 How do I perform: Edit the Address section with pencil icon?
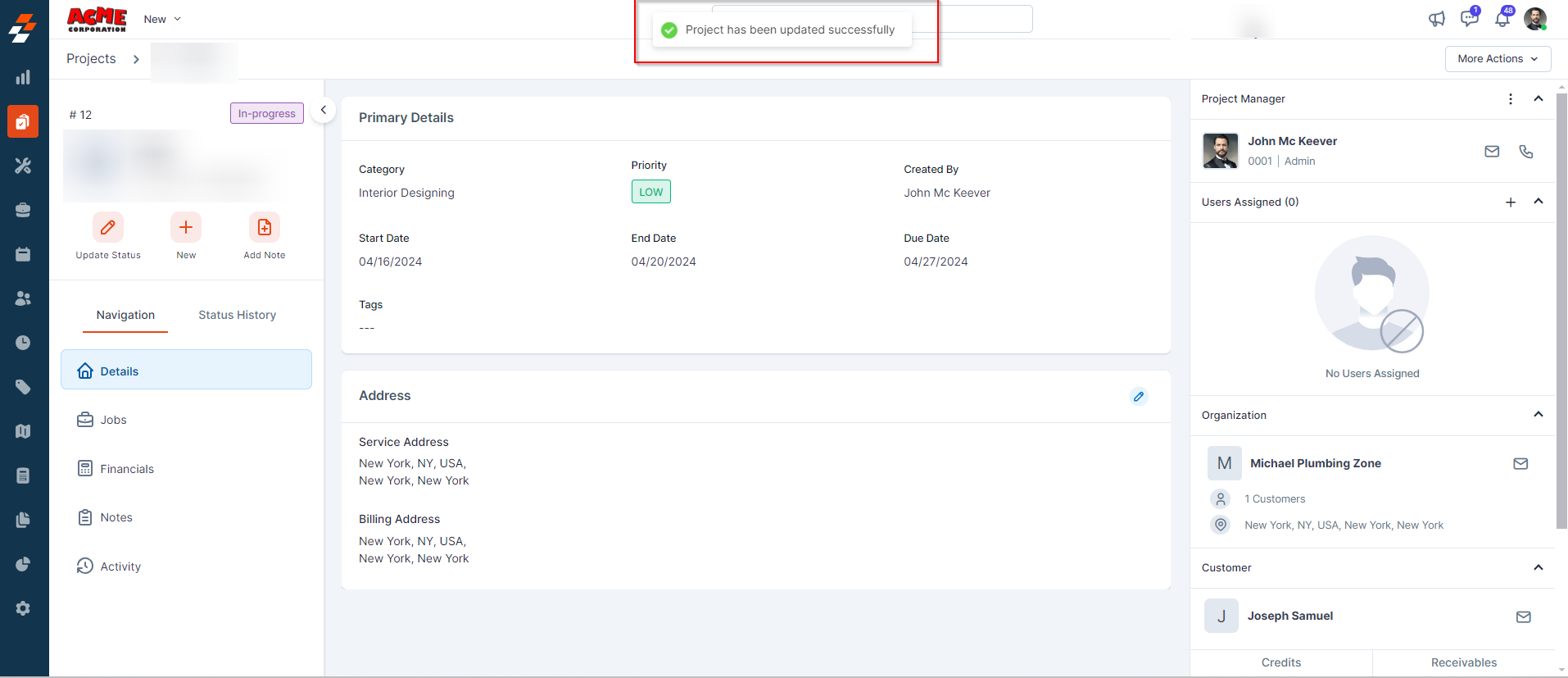1139,397
